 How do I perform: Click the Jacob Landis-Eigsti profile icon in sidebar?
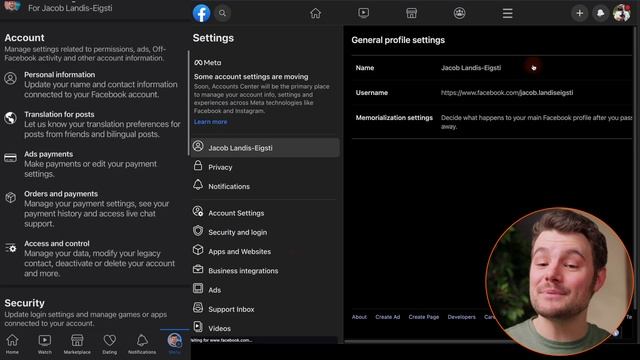pos(198,146)
